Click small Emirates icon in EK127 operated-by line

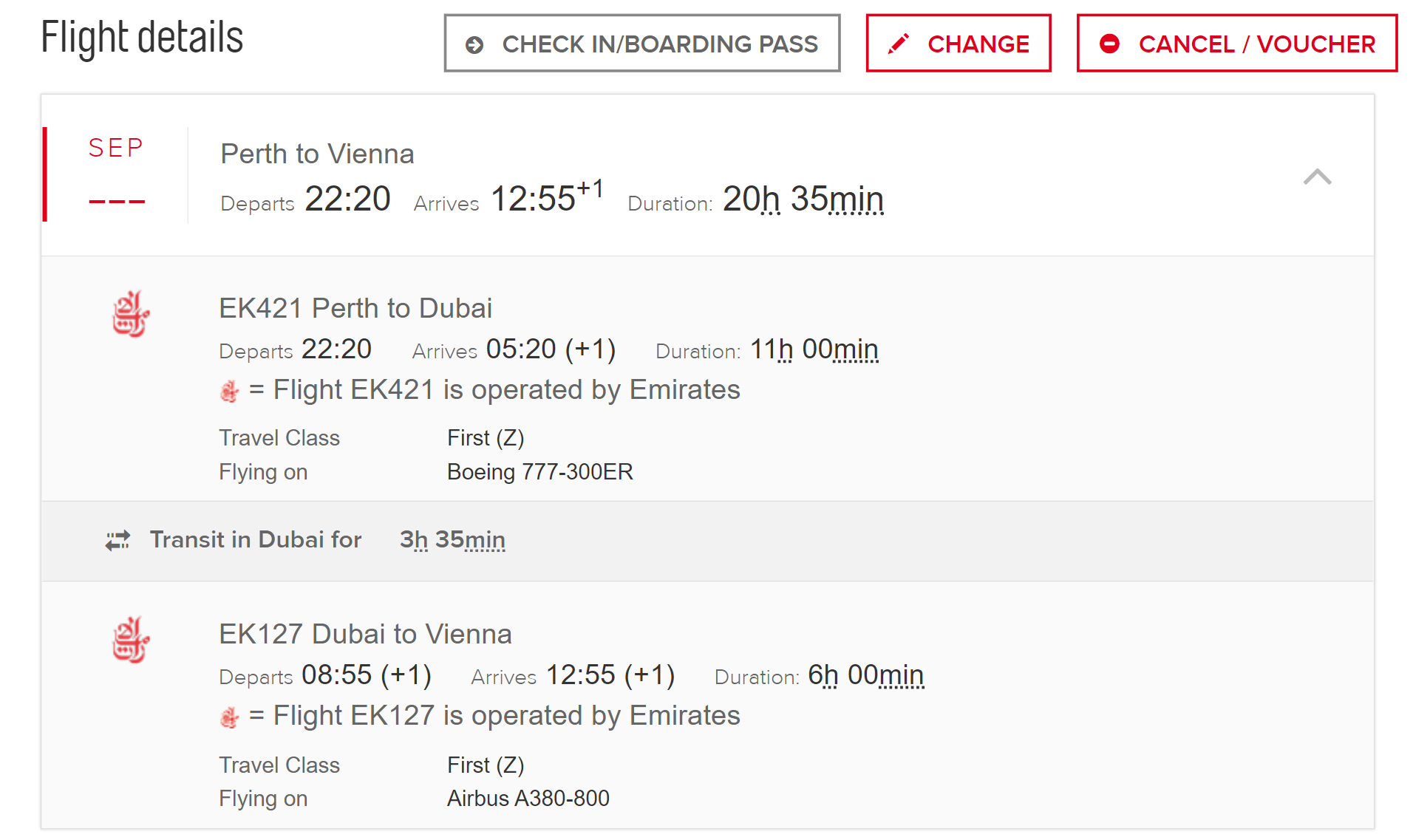click(x=230, y=717)
